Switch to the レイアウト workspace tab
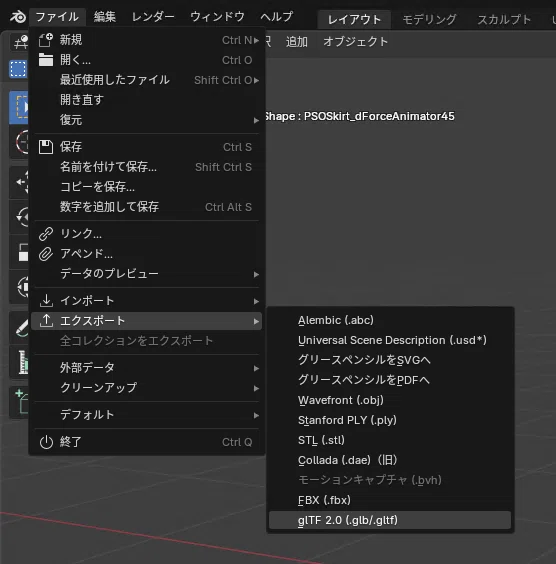Screen dimensions: 556x564 click(354, 19)
